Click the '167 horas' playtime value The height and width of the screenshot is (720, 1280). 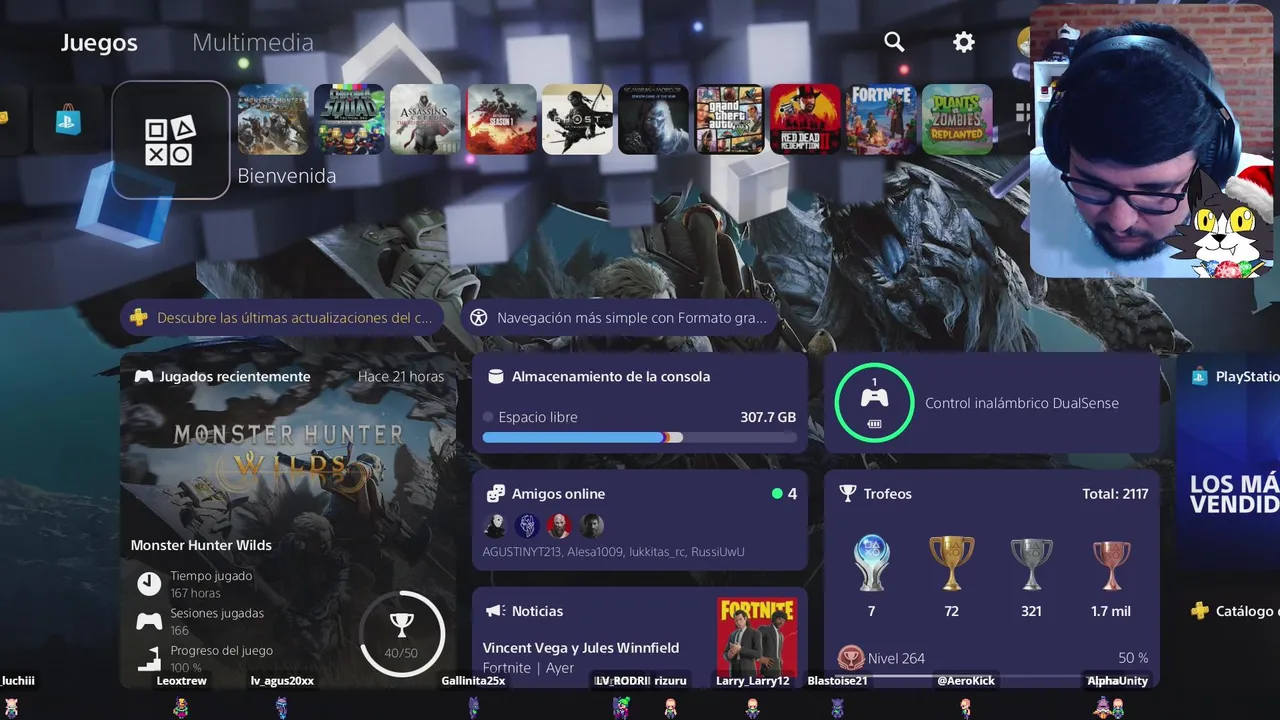(195, 593)
